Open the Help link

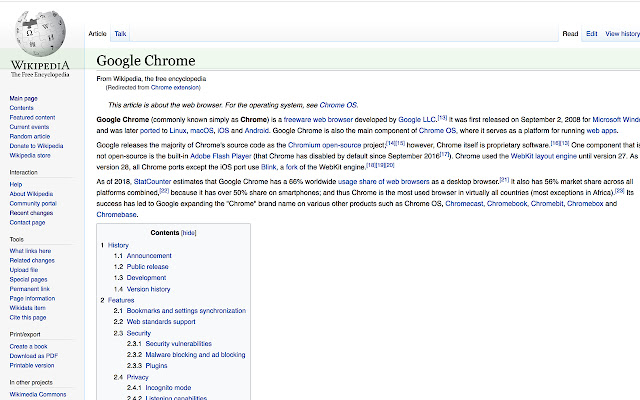(16, 184)
